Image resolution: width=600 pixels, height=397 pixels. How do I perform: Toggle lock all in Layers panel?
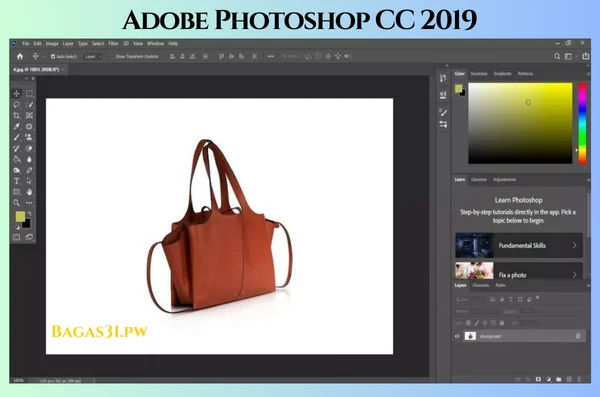click(502, 323)
